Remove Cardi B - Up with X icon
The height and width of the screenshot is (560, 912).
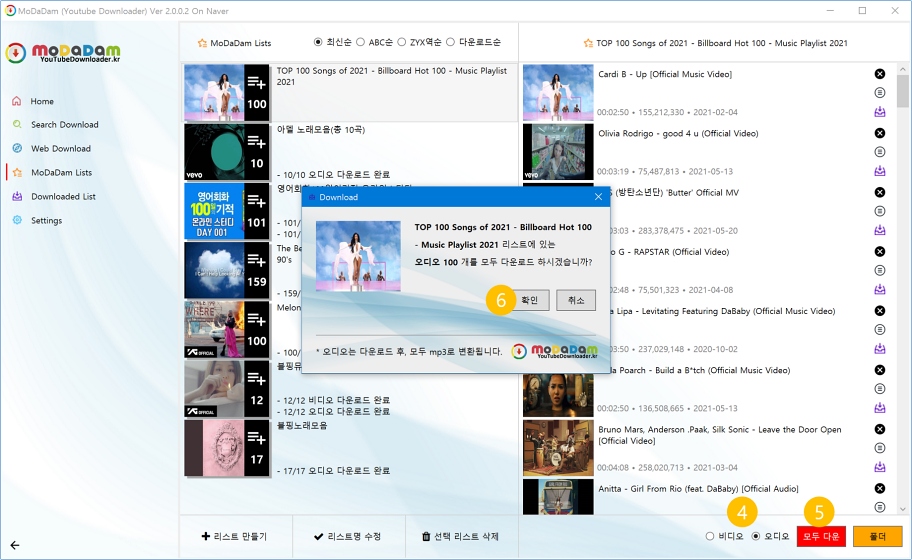click(x=880, y=74)
